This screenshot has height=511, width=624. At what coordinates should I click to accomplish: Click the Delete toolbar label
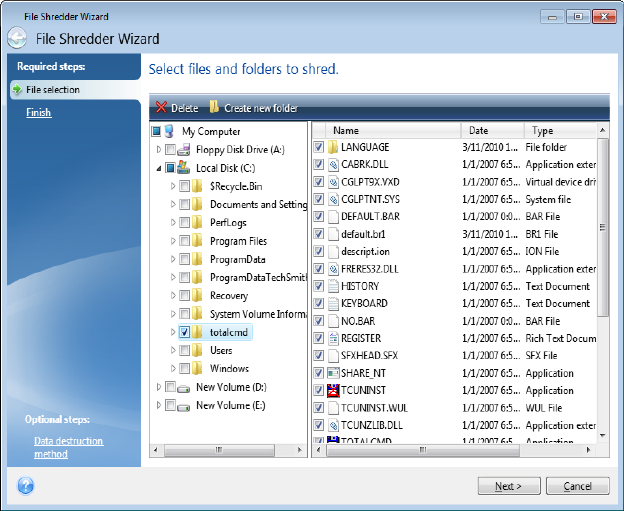coord(185,108)
